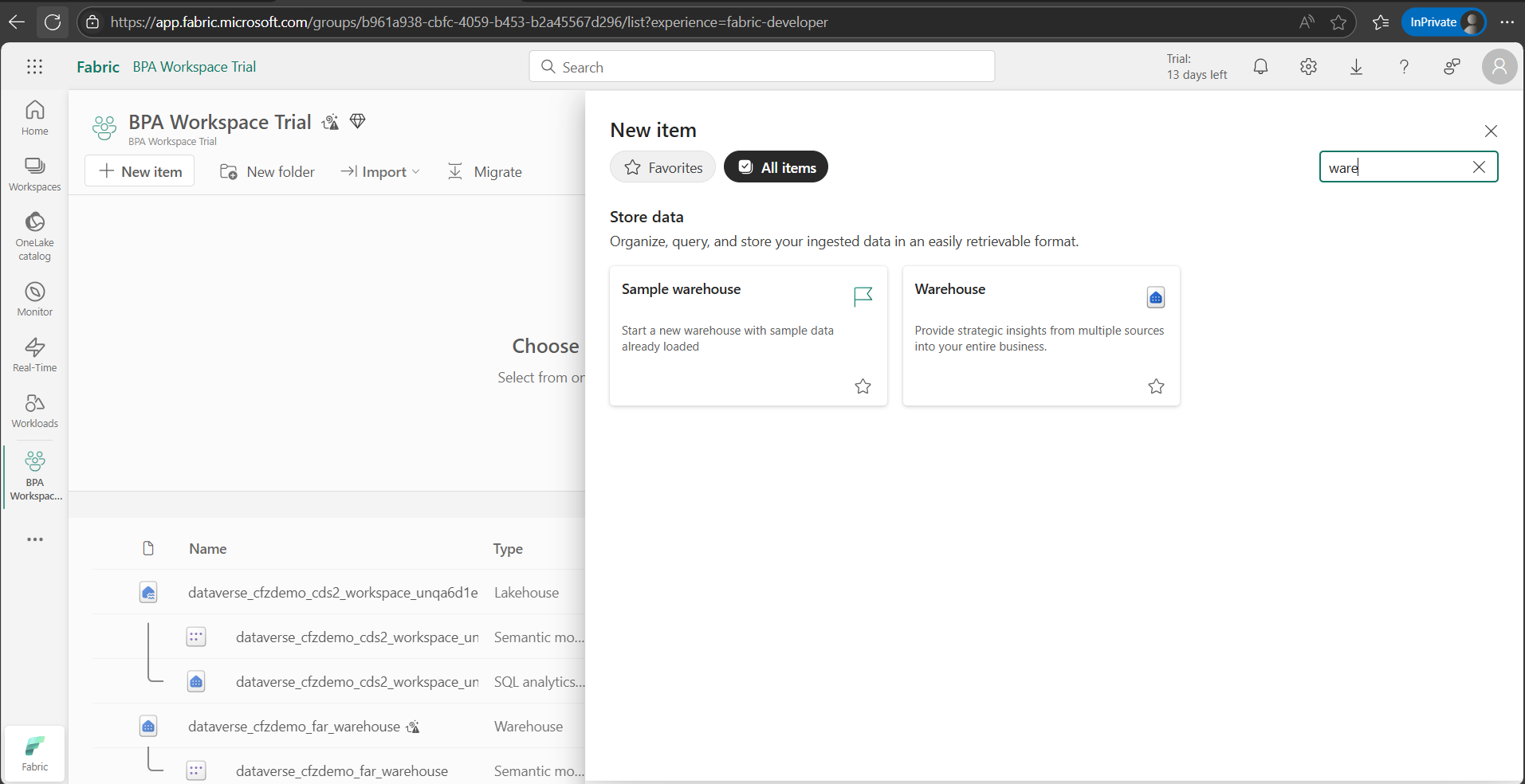Click the download arrow icon in header
The height and width of the screenshot is (784, 1525).
click(1356, 67)
